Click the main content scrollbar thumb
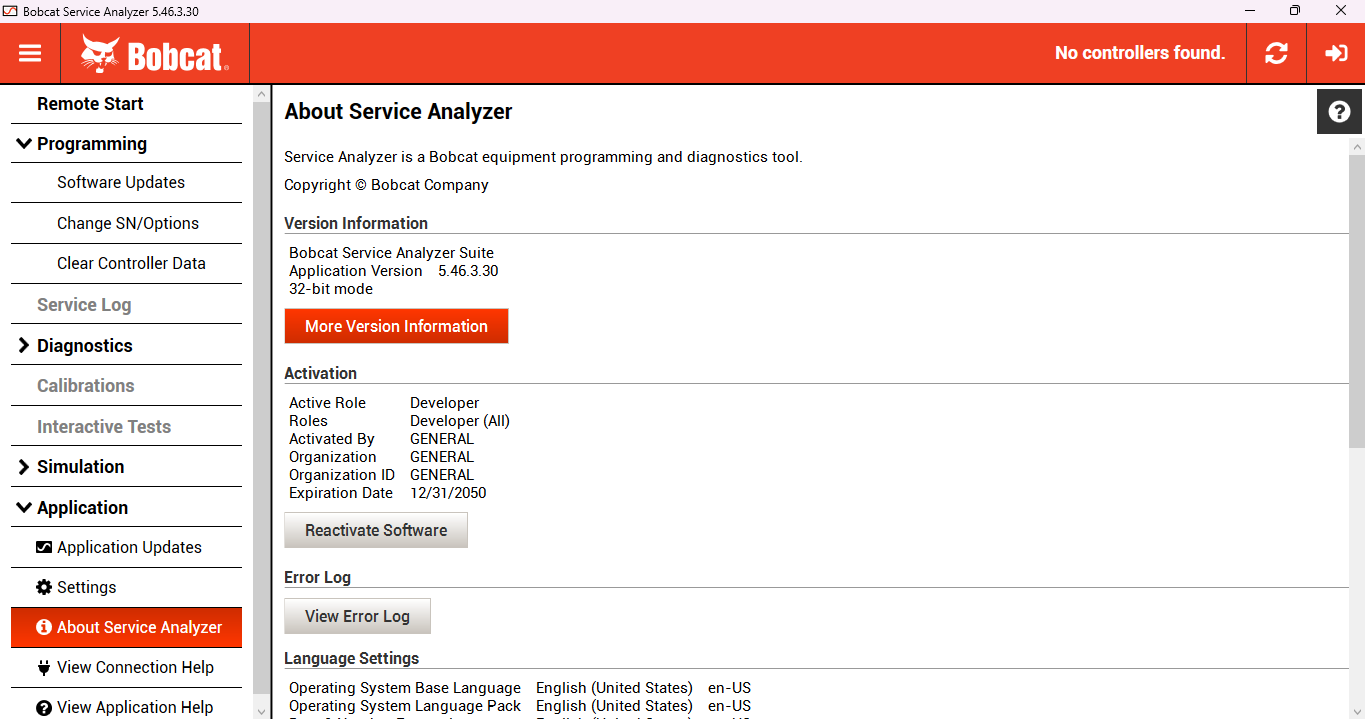 1357,300
